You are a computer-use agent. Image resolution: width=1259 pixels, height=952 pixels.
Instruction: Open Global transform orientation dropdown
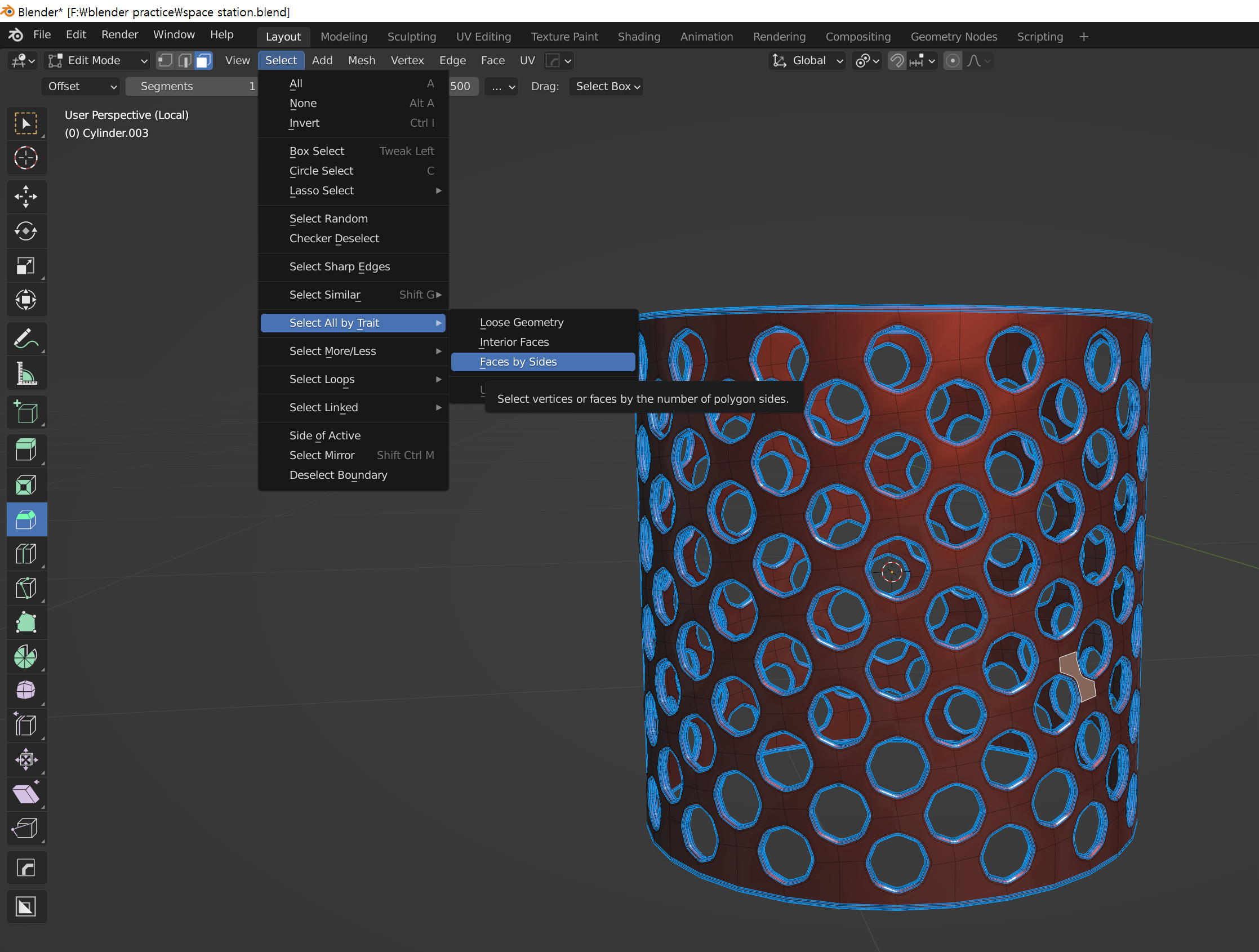807,60
